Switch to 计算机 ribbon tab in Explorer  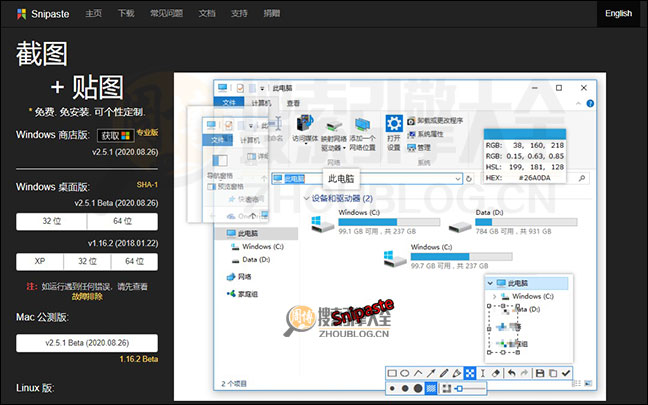[x=261, y=103]
